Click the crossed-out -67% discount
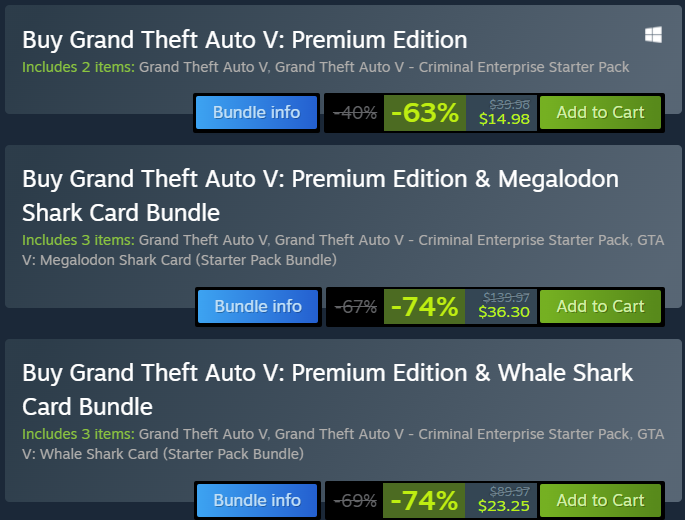 click(x=356, y=307)
